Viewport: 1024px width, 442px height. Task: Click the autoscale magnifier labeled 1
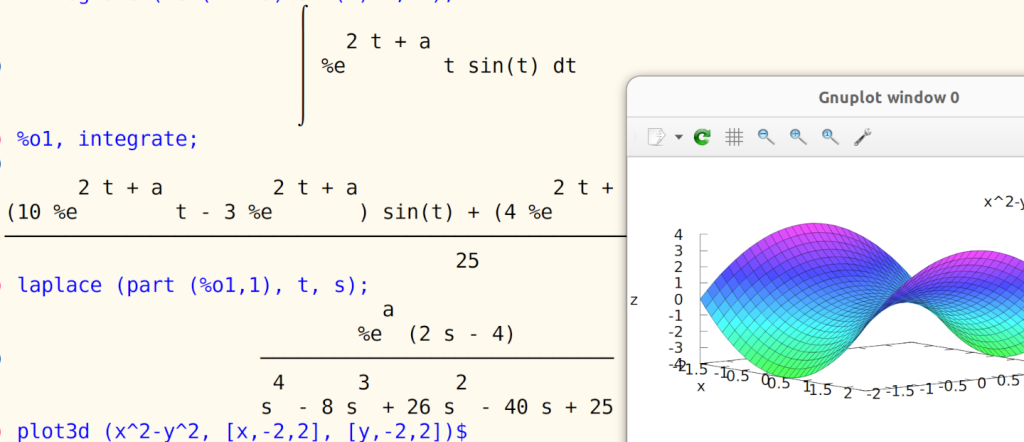pyautogui.click(x=830, y=137)
